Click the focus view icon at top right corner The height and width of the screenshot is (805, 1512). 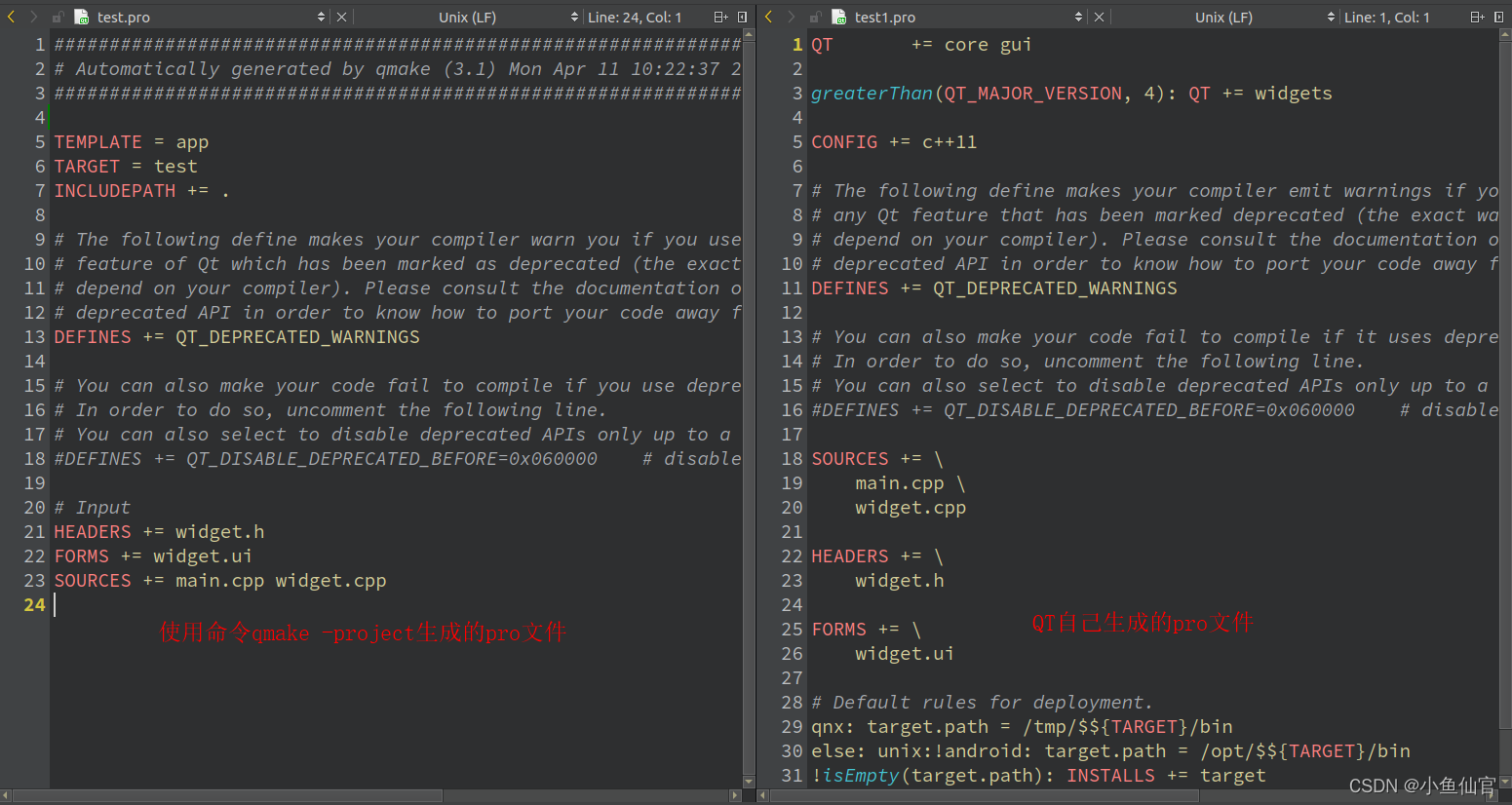click(1499, 17)
